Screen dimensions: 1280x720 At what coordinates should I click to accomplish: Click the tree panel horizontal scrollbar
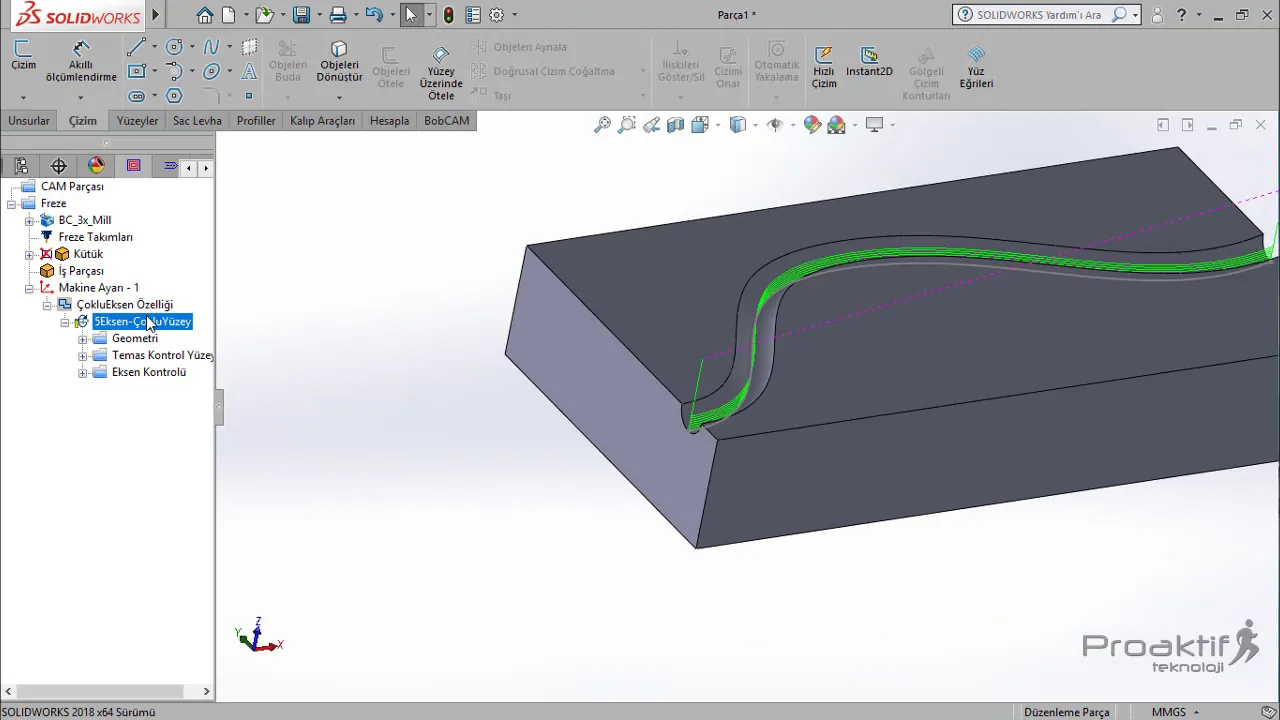tap(98, 691)
